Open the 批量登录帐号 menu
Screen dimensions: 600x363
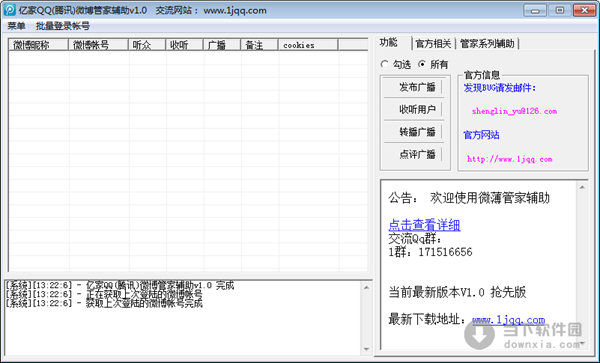pos(63,26)
